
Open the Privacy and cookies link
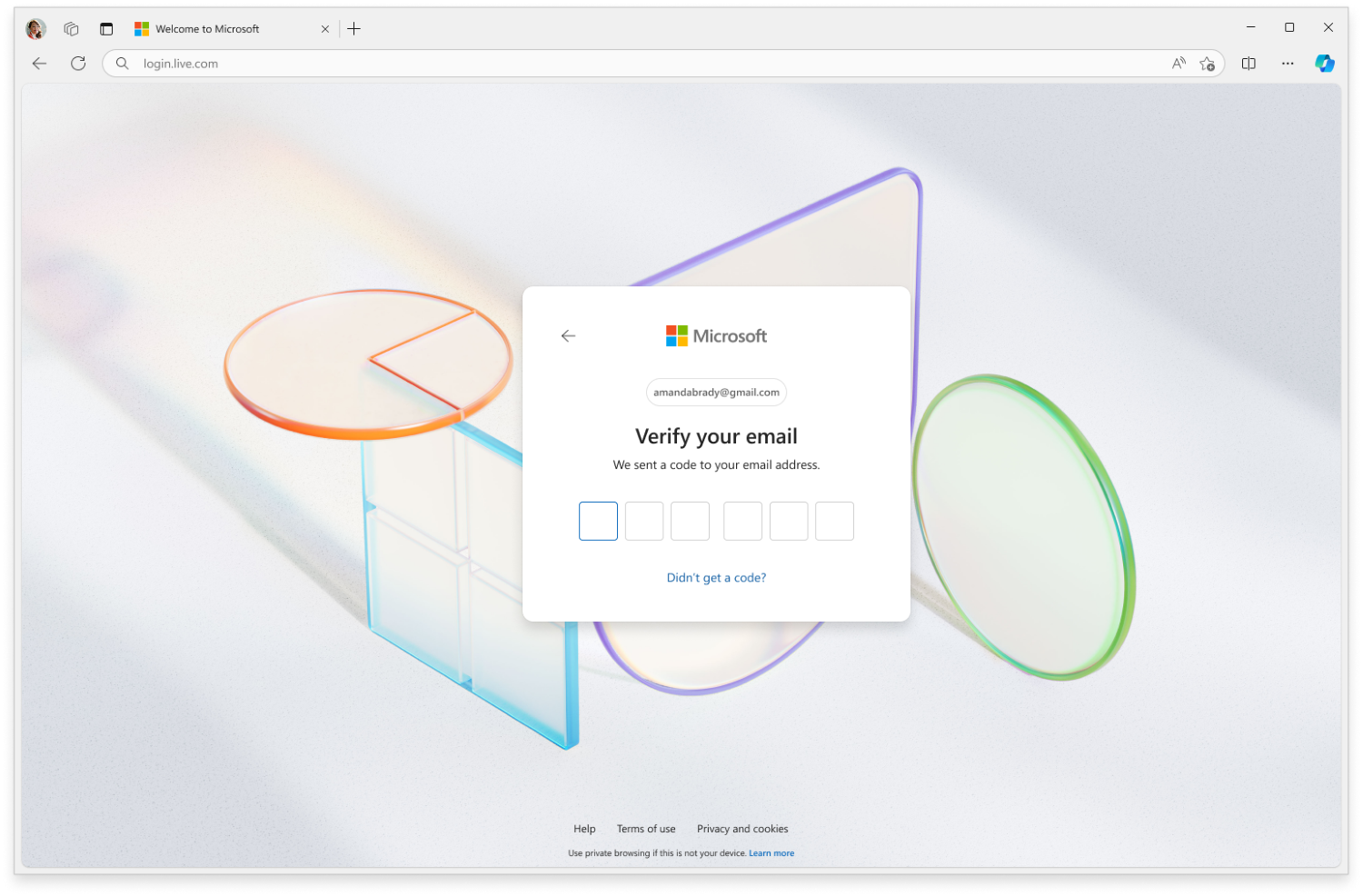click(x=742, y=829)
